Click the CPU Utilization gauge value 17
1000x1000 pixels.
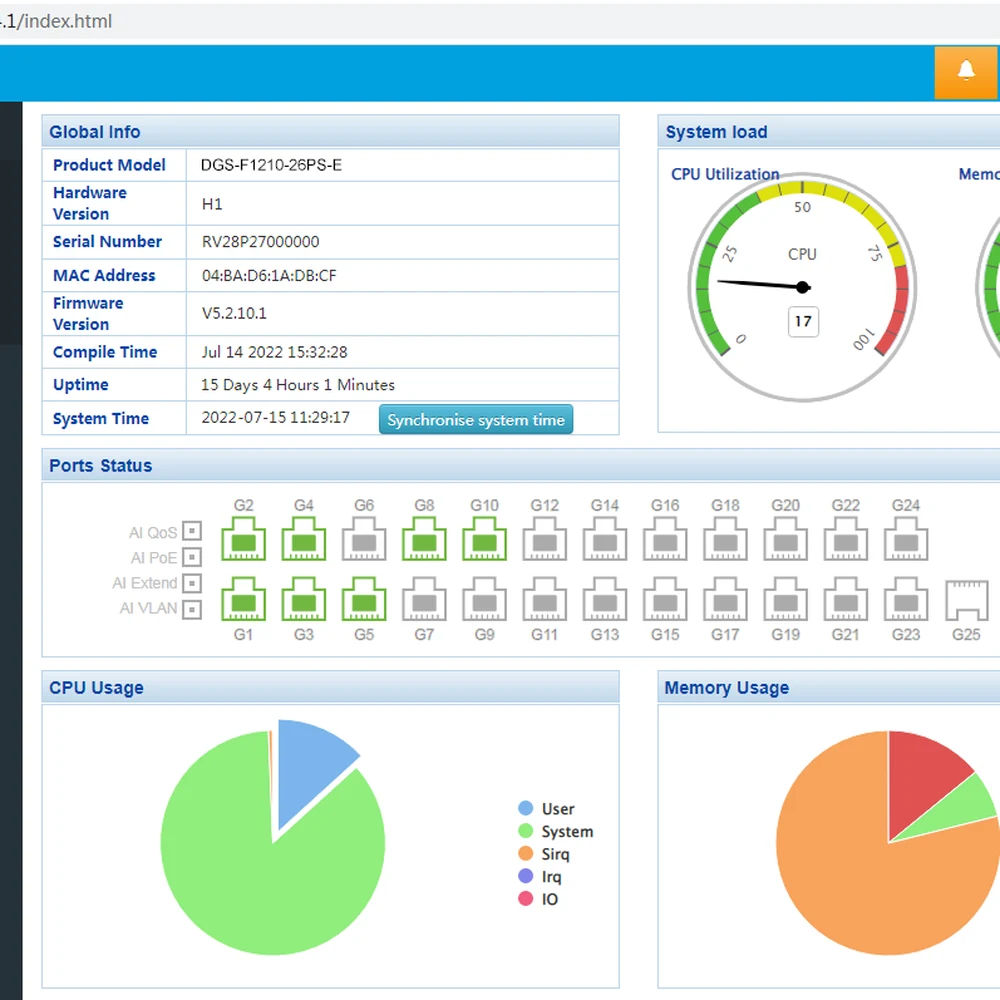tap(803, 321)
